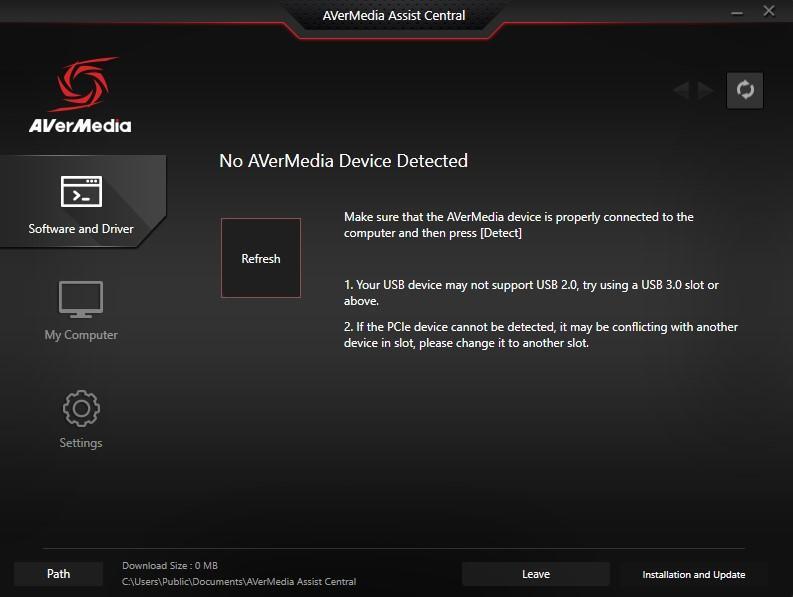Click the 'properly connected' instruction text
The image size is (793, 597).
coord(518,225)
